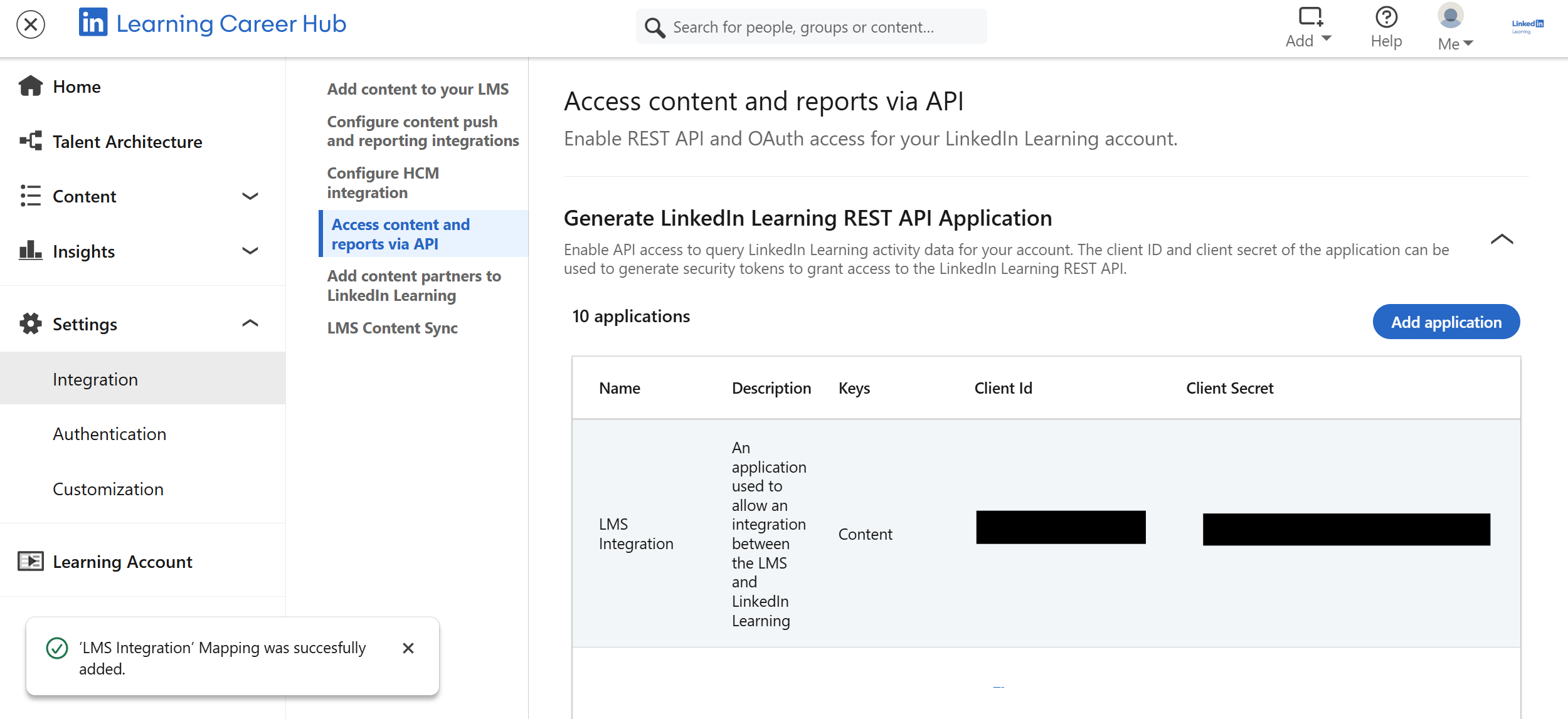Open 'LMS Content Sync'
Screen dimensions: 1568x719
(x=393, y=328)
